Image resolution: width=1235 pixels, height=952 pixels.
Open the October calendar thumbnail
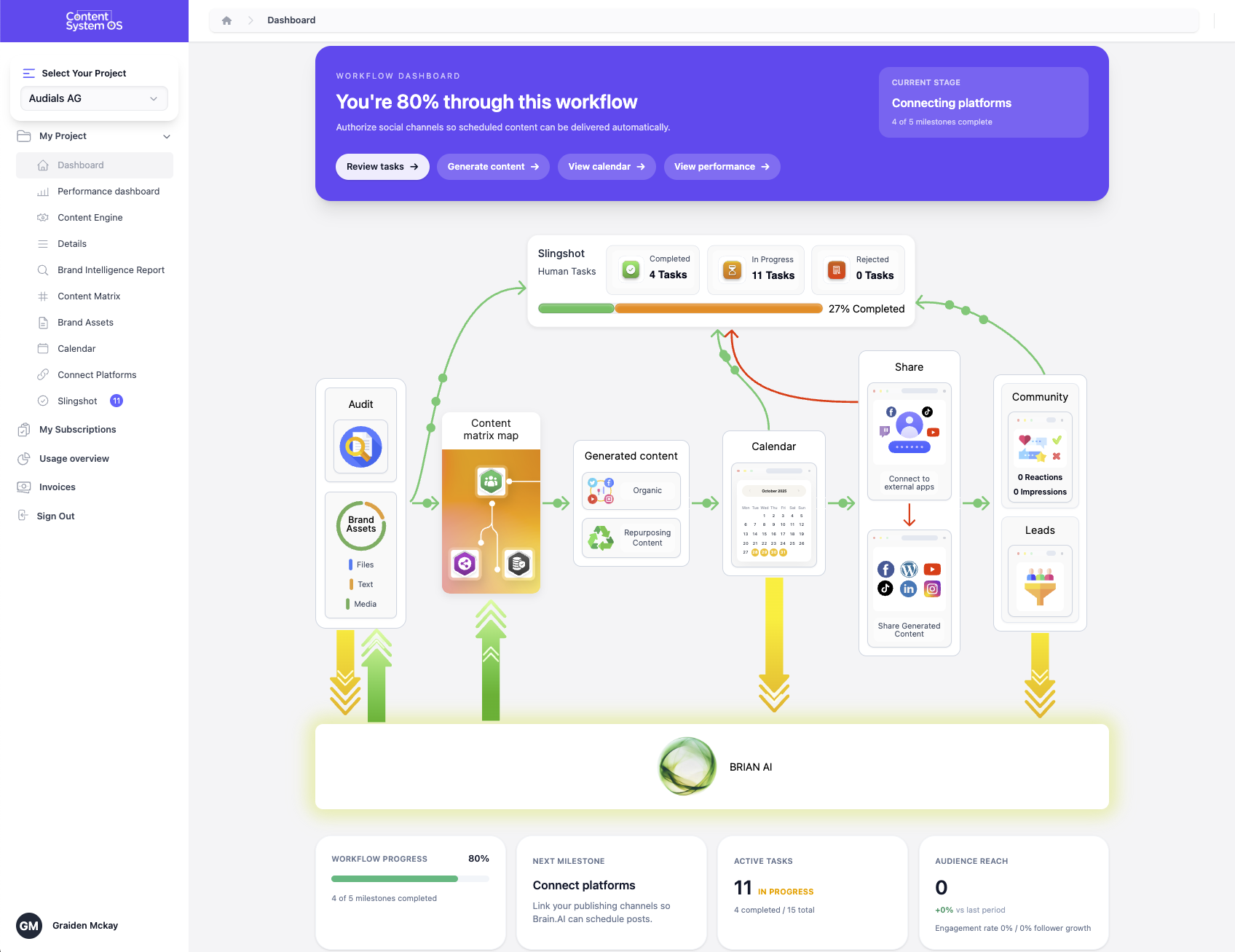773,515
